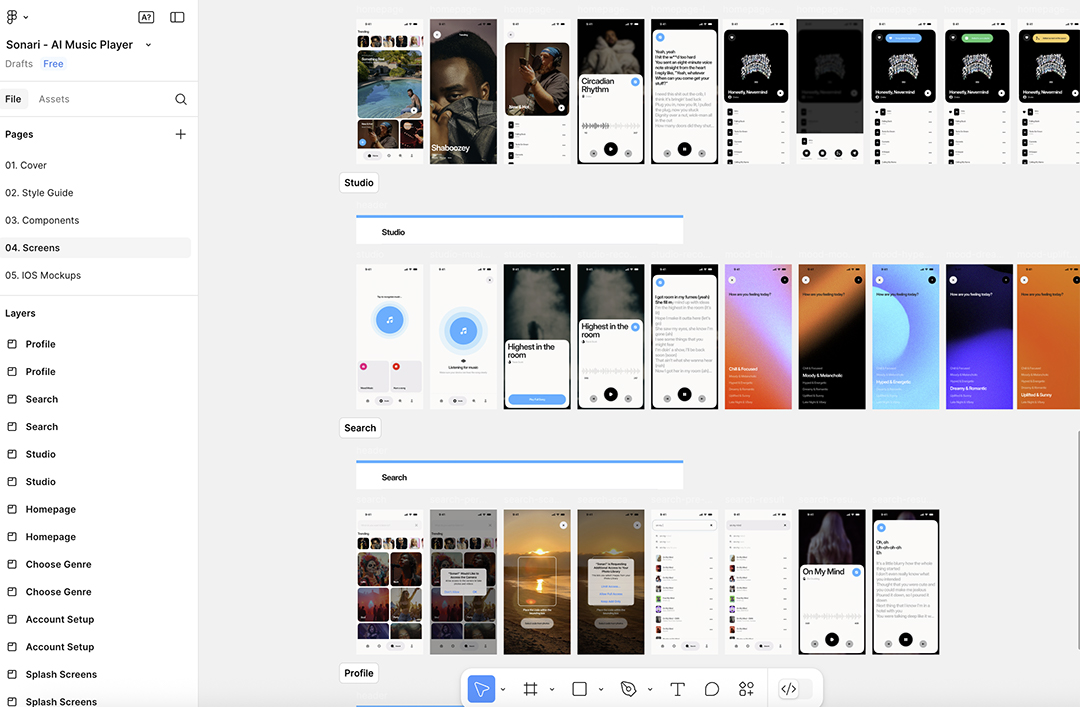This screenshot has width=1080, height=707.
Task: Expand the Pen tool dropdown arrow
Action: pos(650,690)
